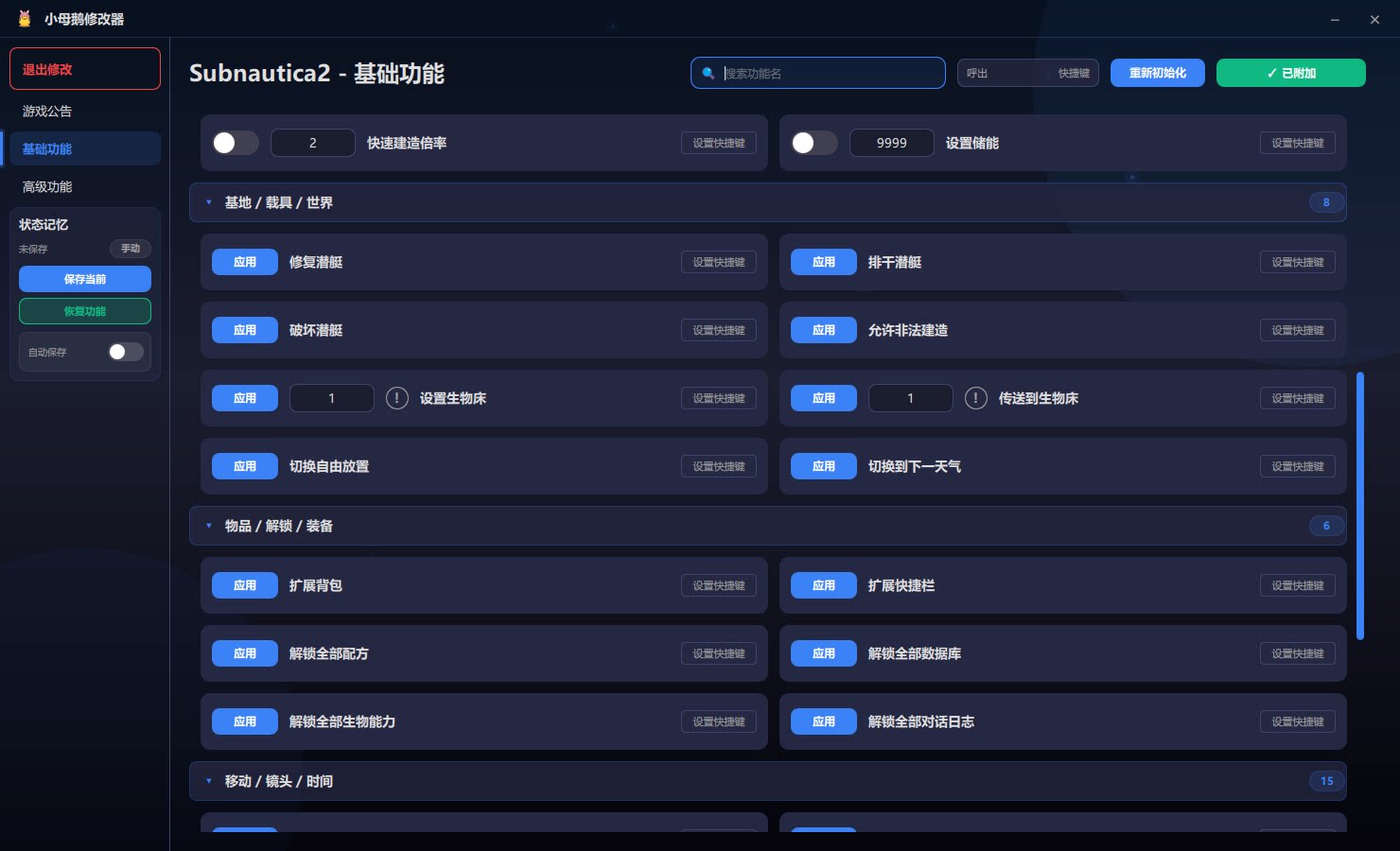The height and width of the screenshot is (851, 1400).
Task: Set hotkey for 扩展背包
Action: 719,585
